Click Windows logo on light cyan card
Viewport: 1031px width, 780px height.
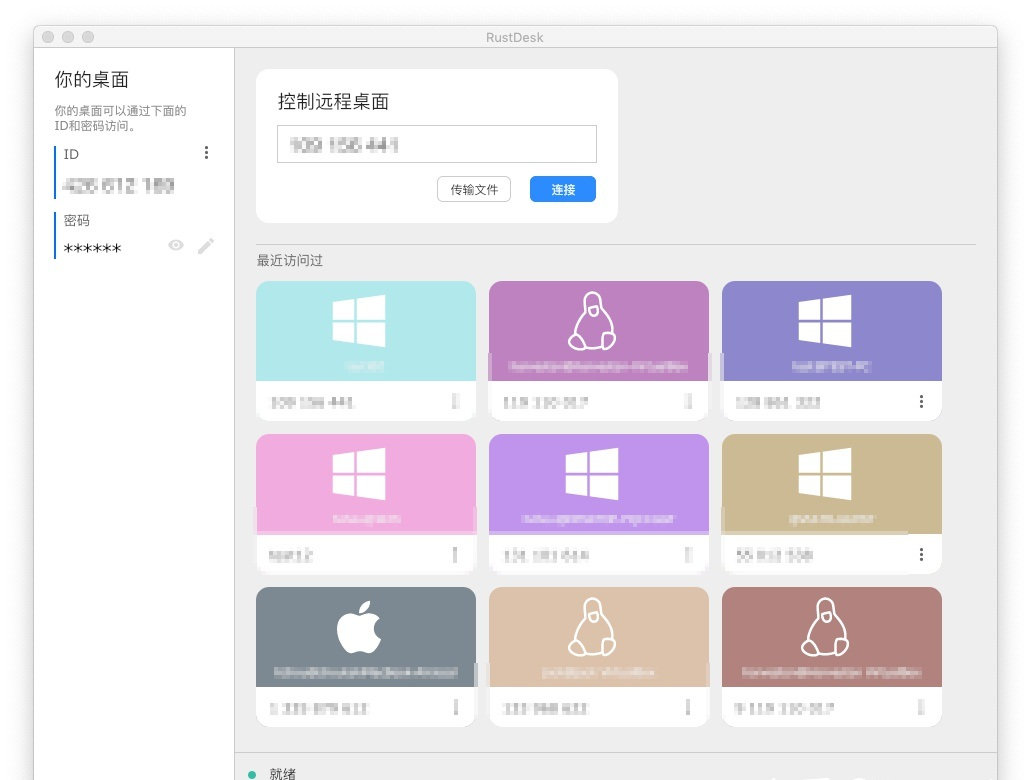point(359,321)
